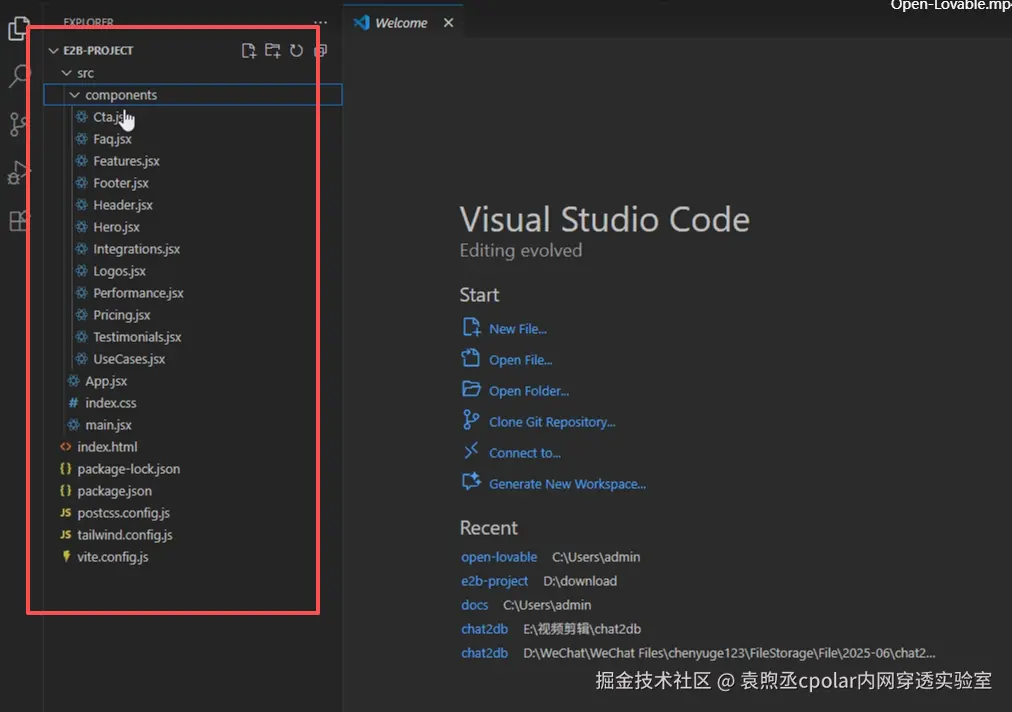This screenshot has width=1012, height=712.
Task: Refresh the Explorer file tree
Action: pos(296,51)
